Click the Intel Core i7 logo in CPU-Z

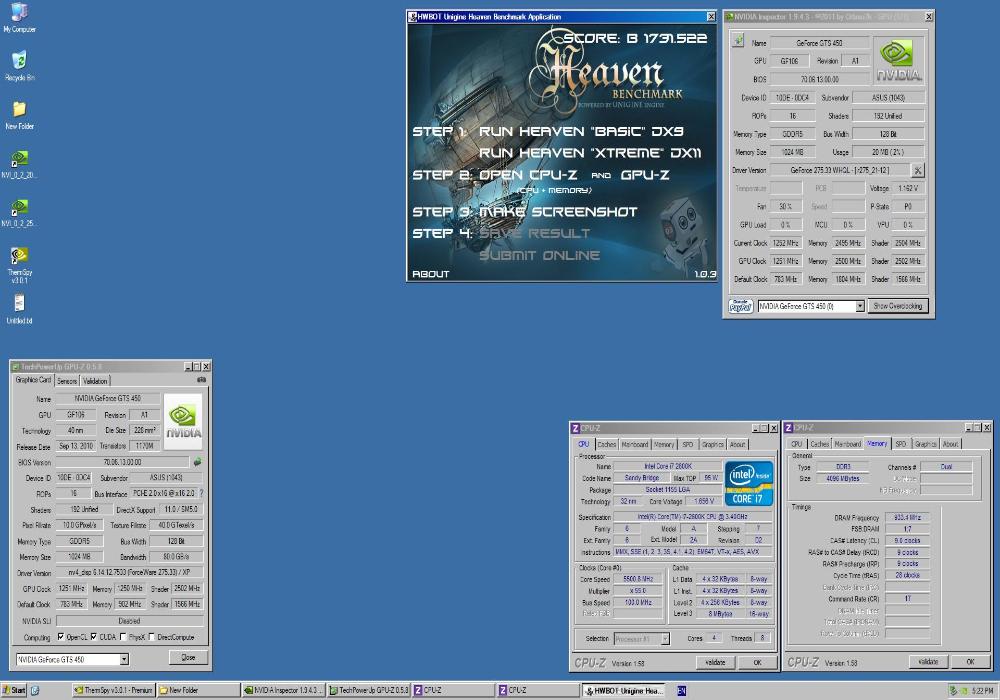pos(749,483)
